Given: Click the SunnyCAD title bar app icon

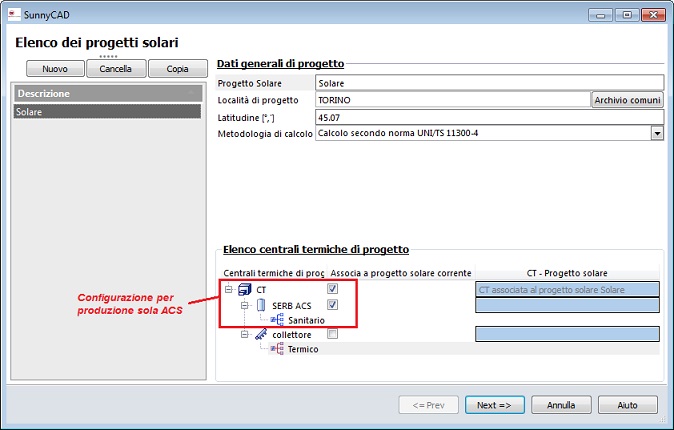Looking at the screenshot, I should (12, 15).
